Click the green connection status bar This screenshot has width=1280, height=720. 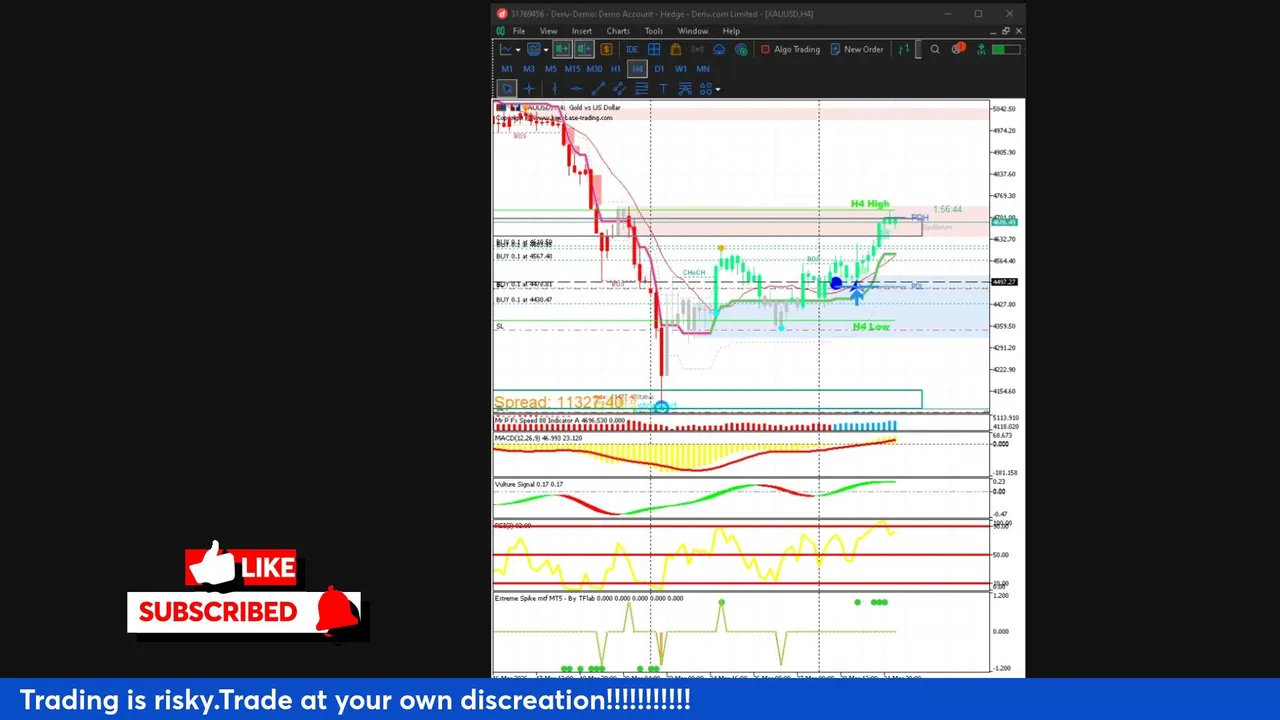pos(1007,49)
